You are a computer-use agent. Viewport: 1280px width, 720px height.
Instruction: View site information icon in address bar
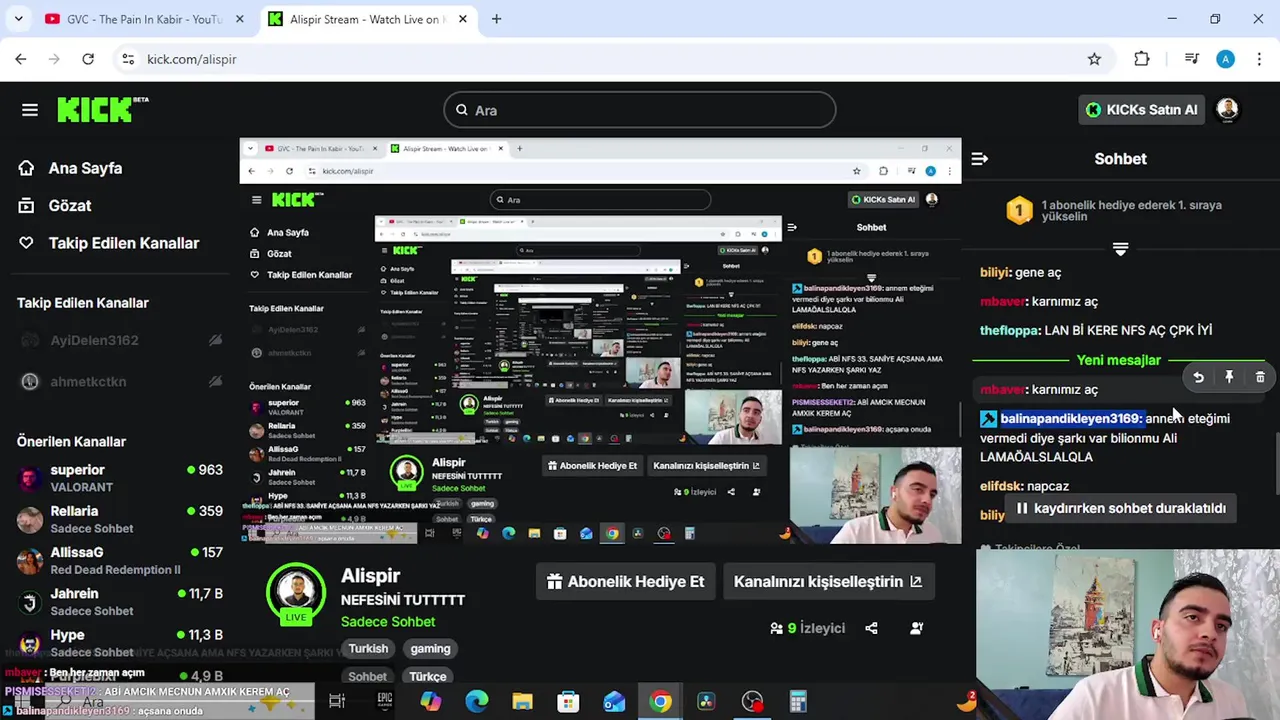(127, 59)
